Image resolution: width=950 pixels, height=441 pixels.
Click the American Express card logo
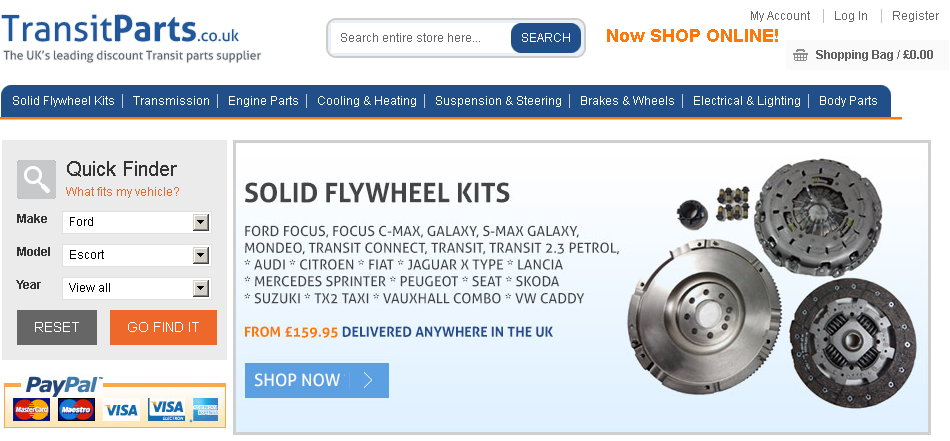(x=205, y=410)
